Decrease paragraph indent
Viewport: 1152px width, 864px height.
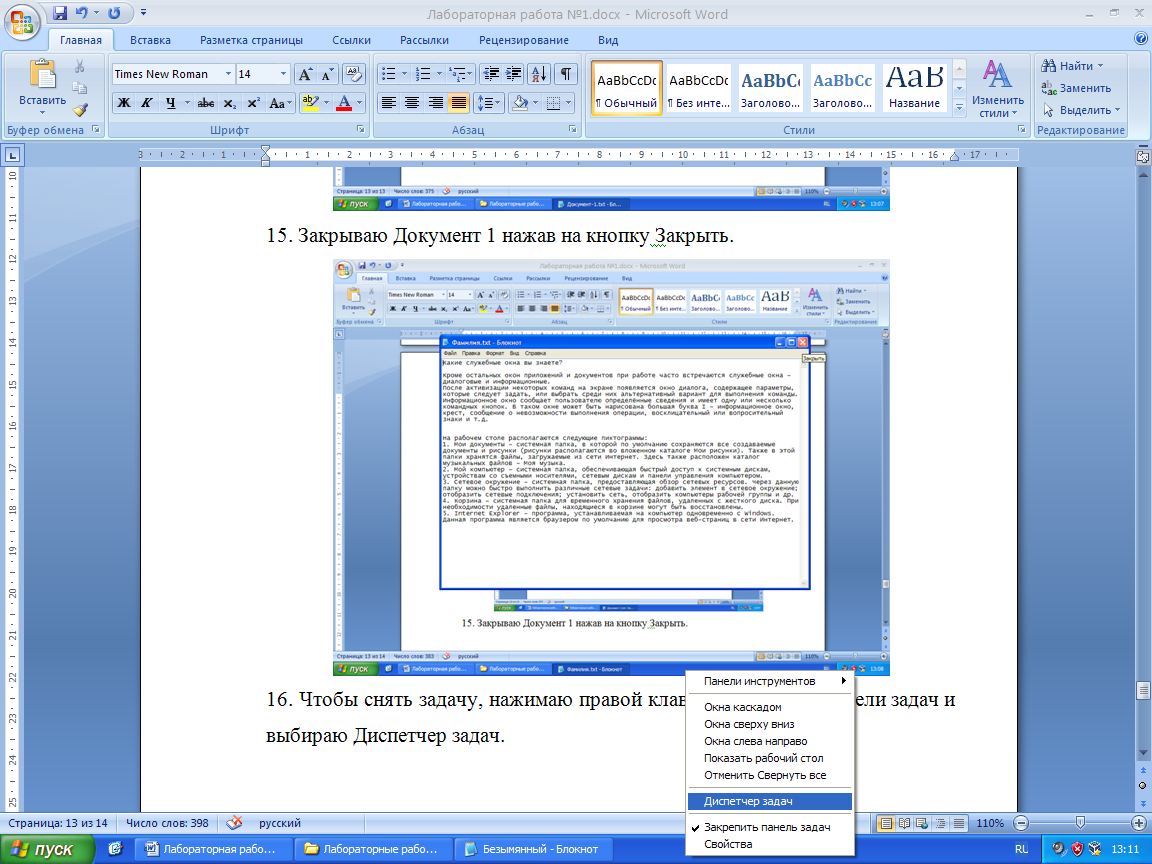tap(491, 73)
